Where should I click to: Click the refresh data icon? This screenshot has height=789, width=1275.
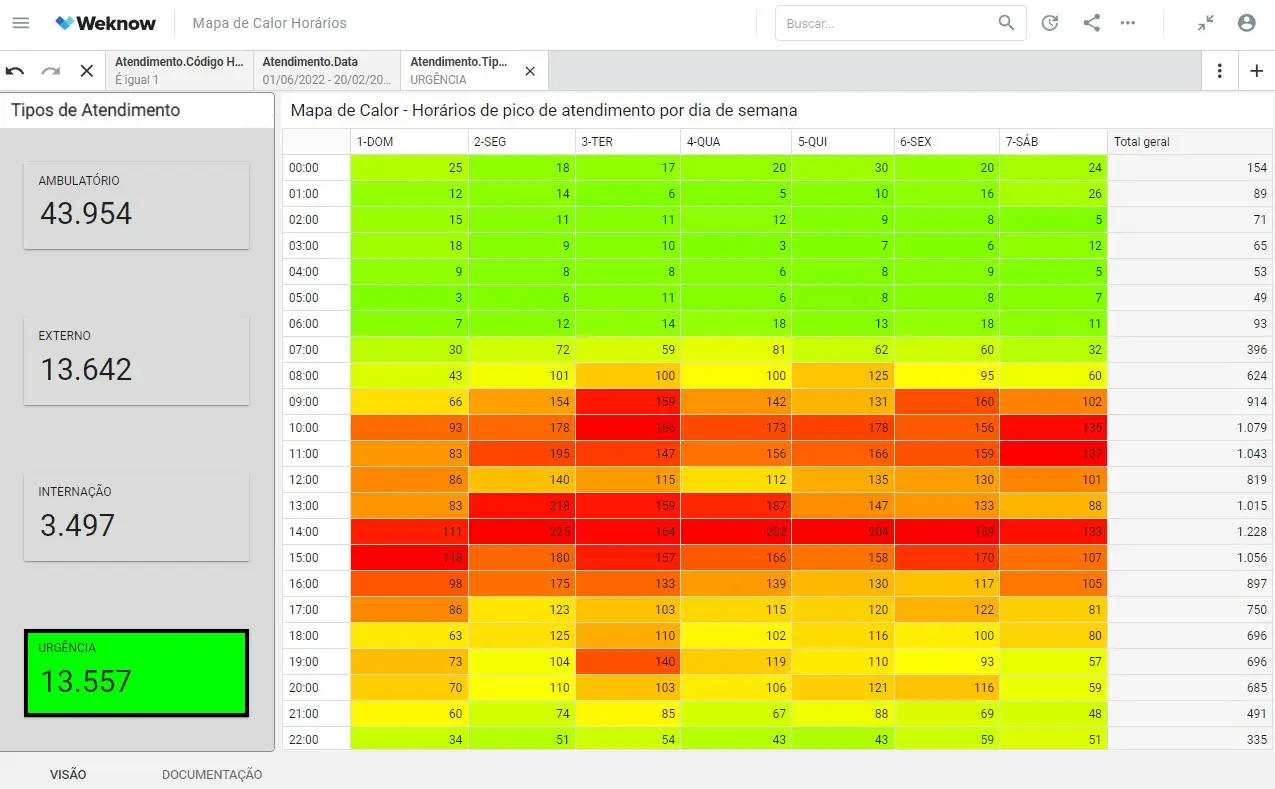tap(1050, 23)
